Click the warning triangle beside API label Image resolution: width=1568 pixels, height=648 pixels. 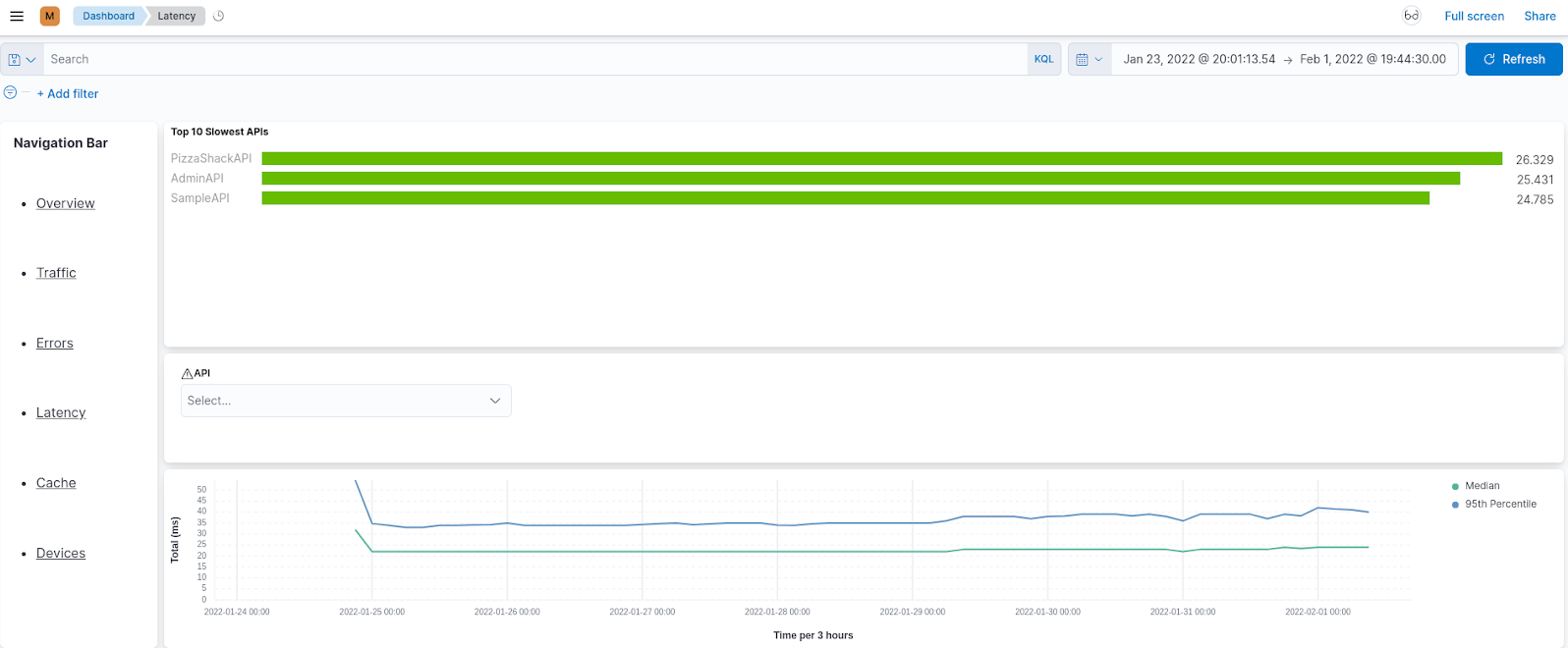point(187,374)
